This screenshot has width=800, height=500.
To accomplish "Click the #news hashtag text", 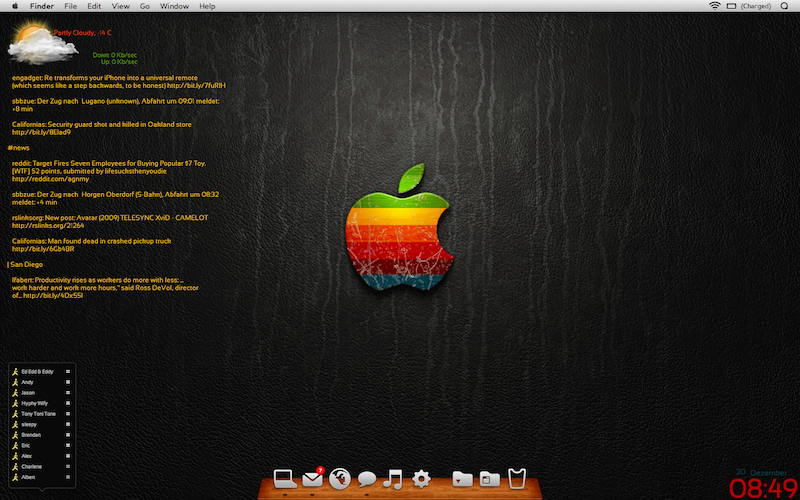I will point(18,148).
